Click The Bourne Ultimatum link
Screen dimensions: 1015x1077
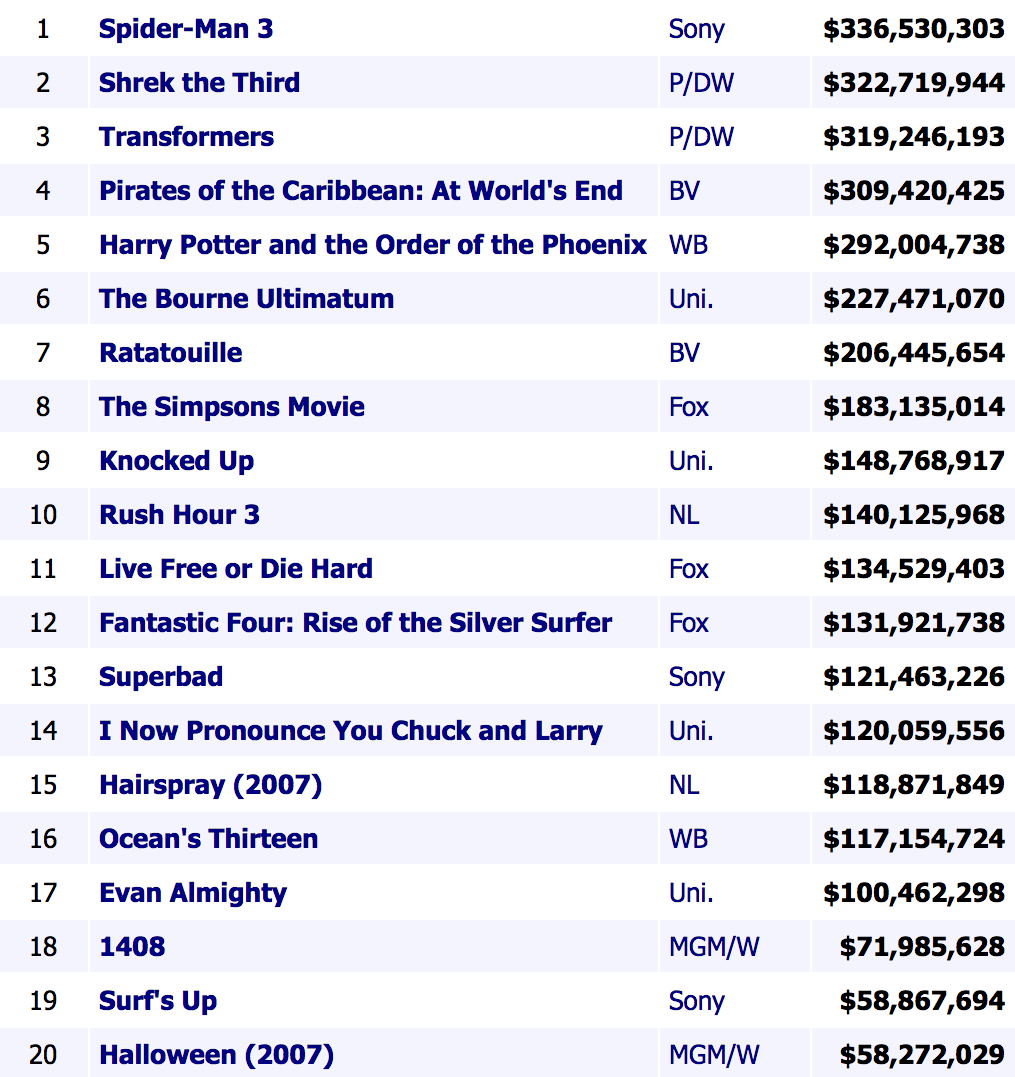[x=246, y=299]
